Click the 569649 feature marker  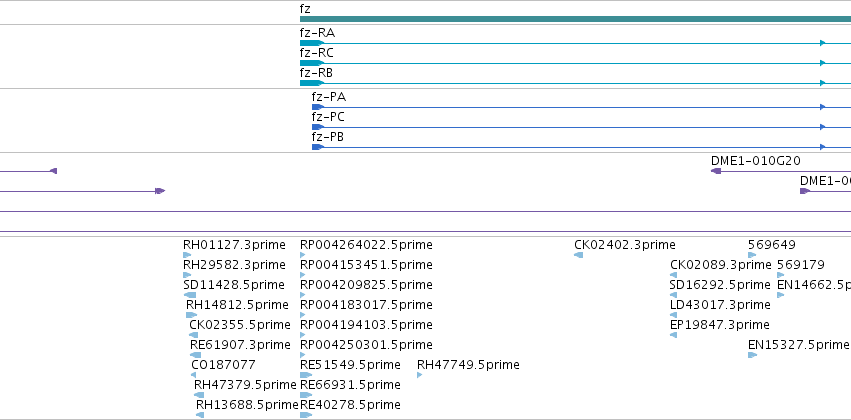752,255
